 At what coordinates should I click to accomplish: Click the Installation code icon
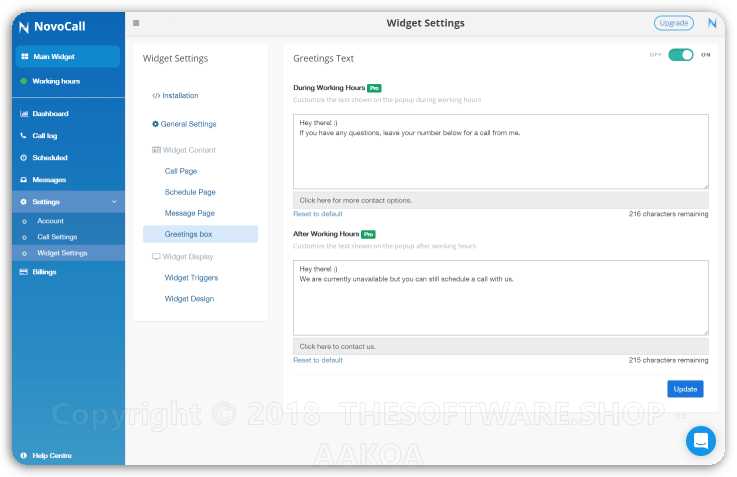156,95
